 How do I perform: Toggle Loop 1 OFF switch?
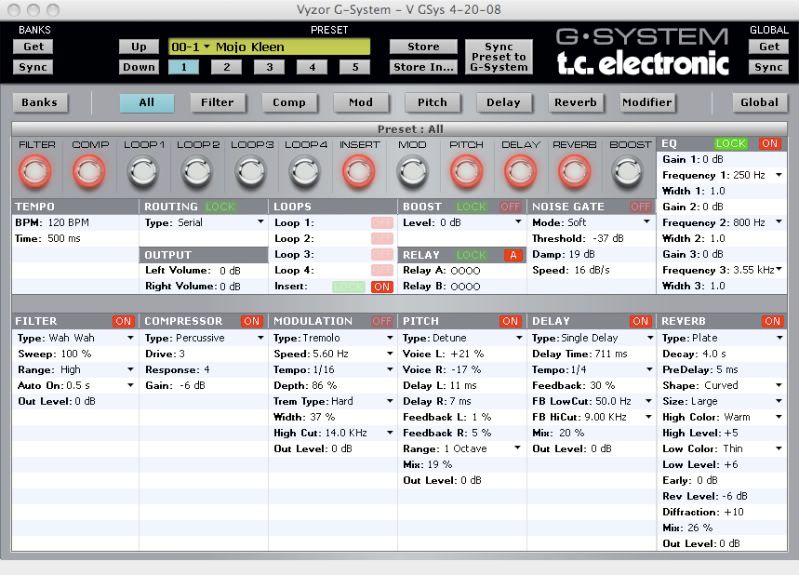382,223
